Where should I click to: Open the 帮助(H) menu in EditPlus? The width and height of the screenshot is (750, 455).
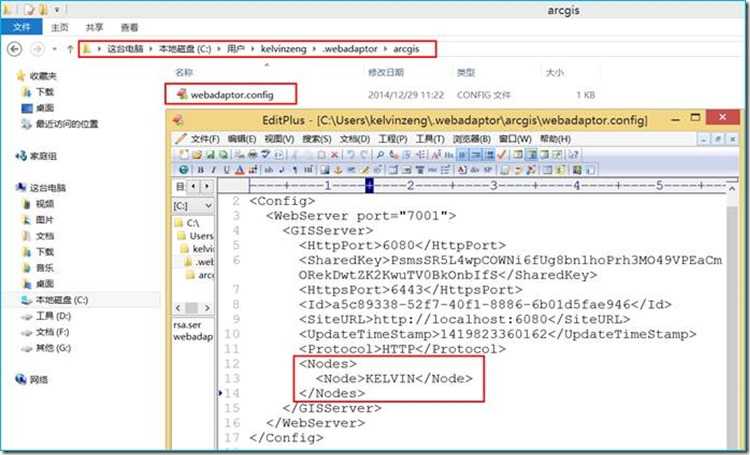(x=555, y=139)
